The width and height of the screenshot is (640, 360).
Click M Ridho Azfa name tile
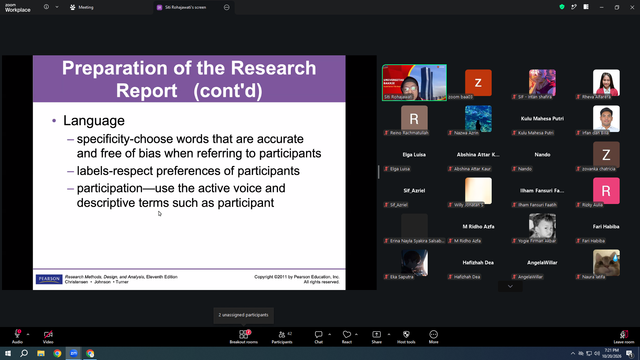(478, 227)
